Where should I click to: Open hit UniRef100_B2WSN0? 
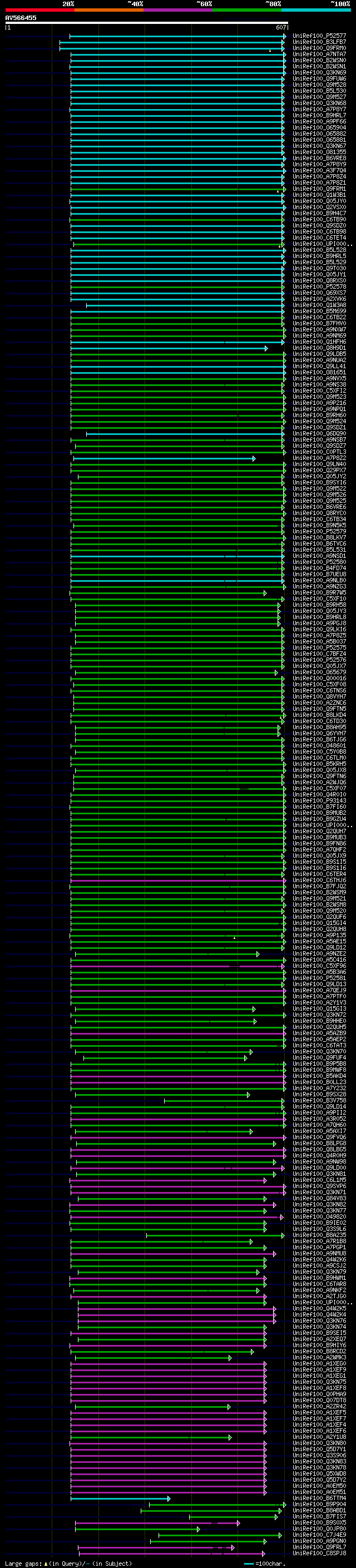[319, 60]
